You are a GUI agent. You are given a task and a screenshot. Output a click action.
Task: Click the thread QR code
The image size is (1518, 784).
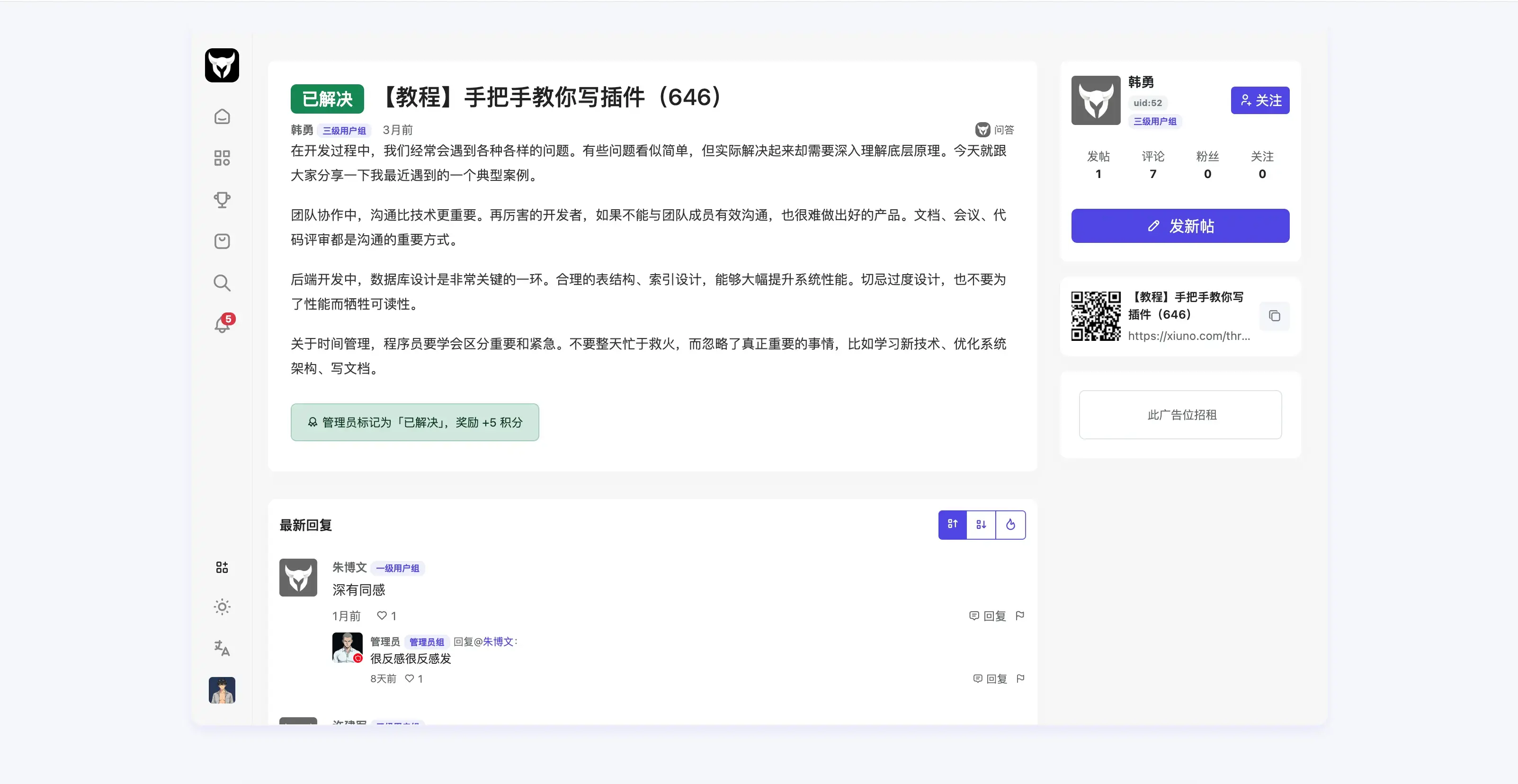1096,316
